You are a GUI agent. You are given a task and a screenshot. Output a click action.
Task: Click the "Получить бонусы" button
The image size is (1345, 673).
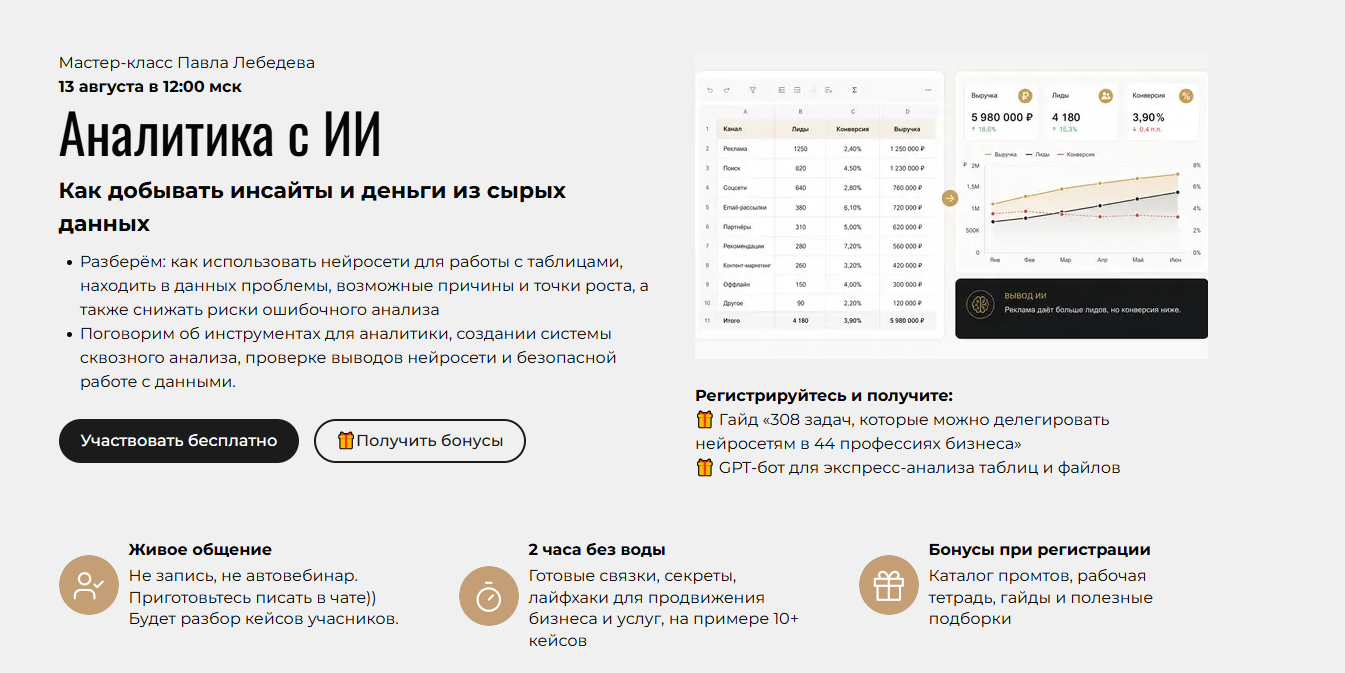pyautogui.click(x=420, y=441)
